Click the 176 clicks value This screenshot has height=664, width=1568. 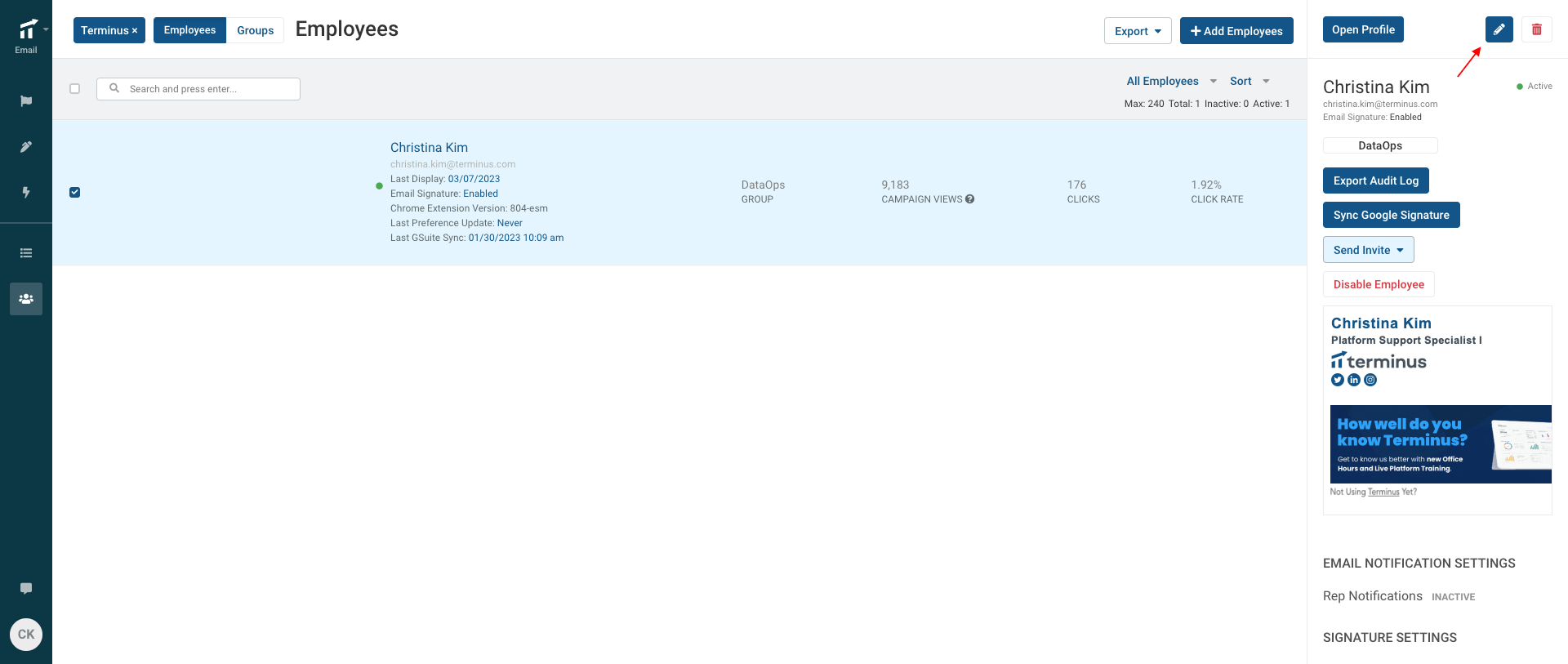point(1076,185)
